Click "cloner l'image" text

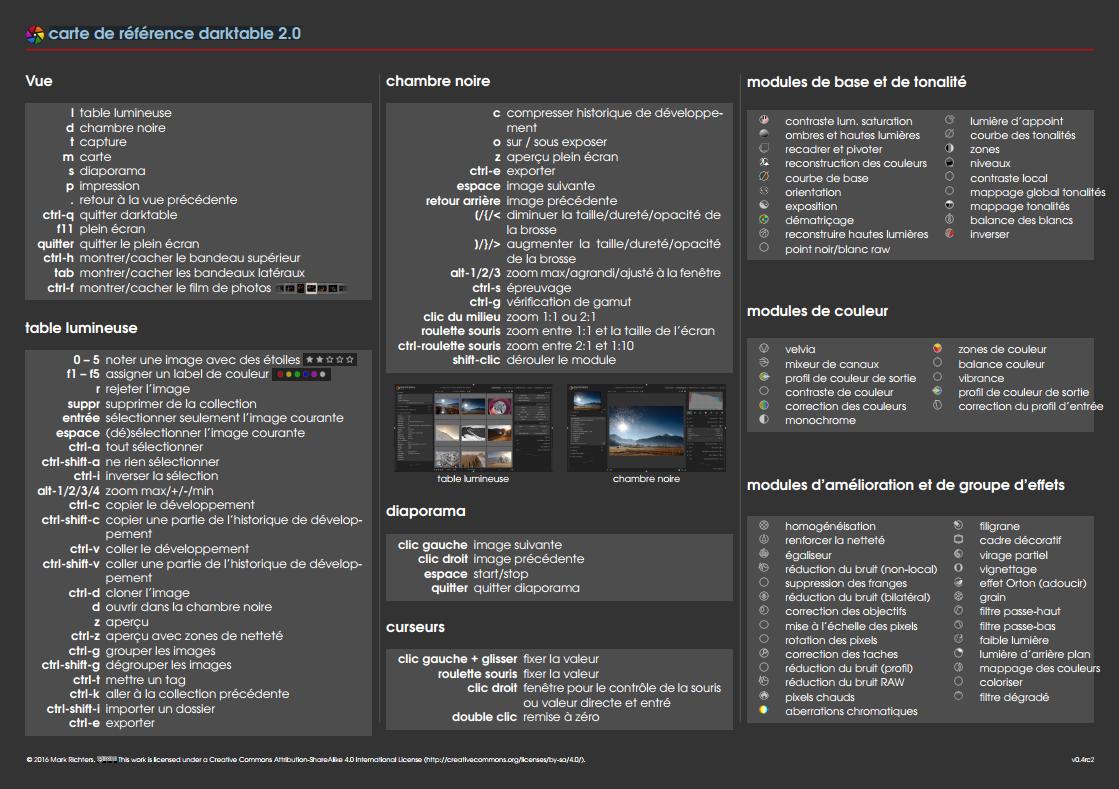pos(148,593)
